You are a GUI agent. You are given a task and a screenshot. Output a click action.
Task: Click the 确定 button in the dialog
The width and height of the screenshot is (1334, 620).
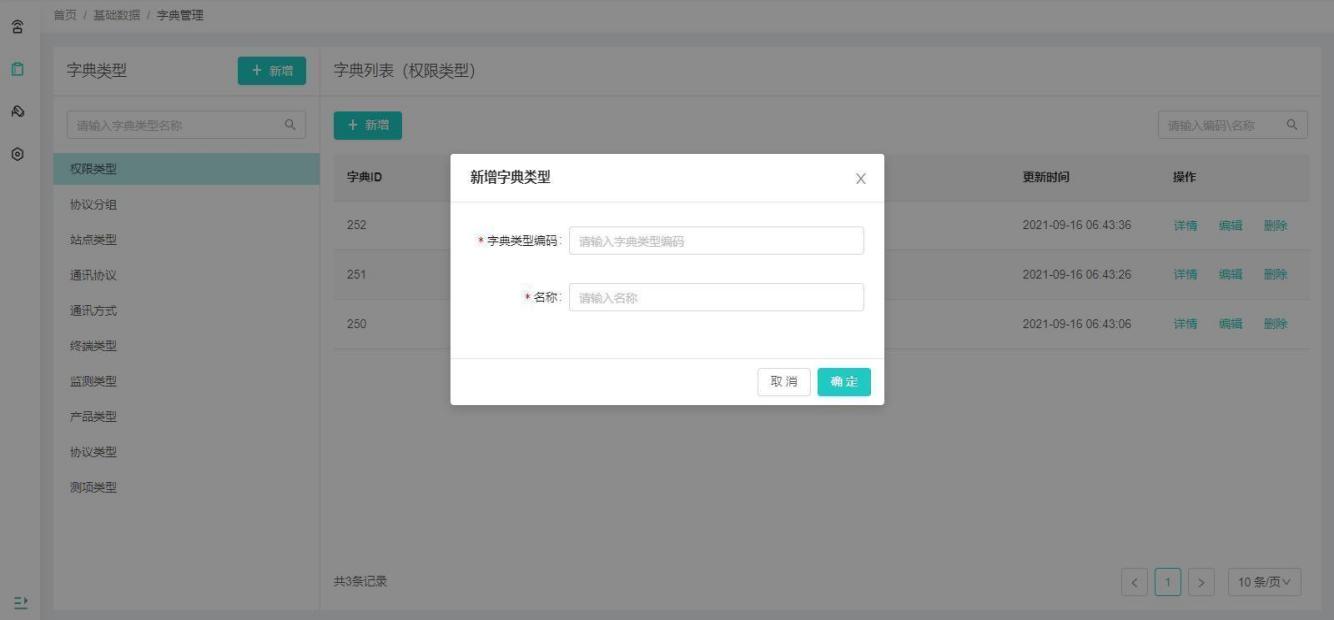843,382
